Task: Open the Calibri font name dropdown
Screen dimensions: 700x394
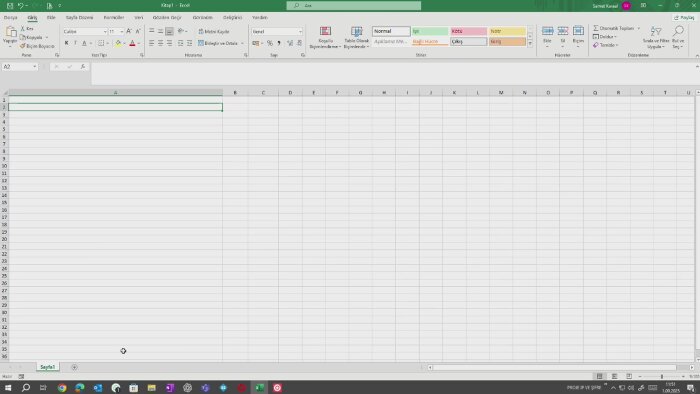Action: point(105,32)
